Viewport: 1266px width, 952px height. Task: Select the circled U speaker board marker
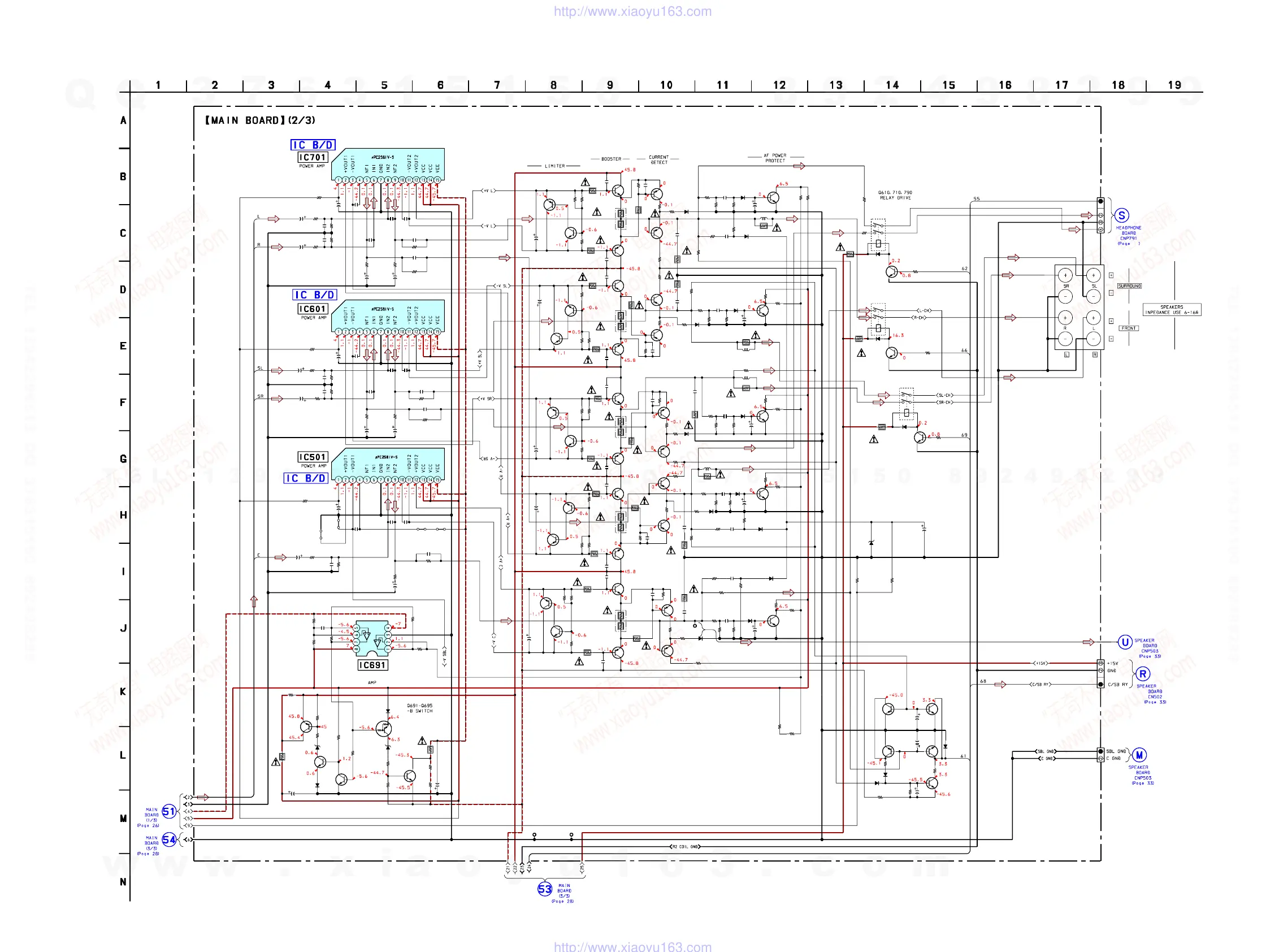(1125, 642)
